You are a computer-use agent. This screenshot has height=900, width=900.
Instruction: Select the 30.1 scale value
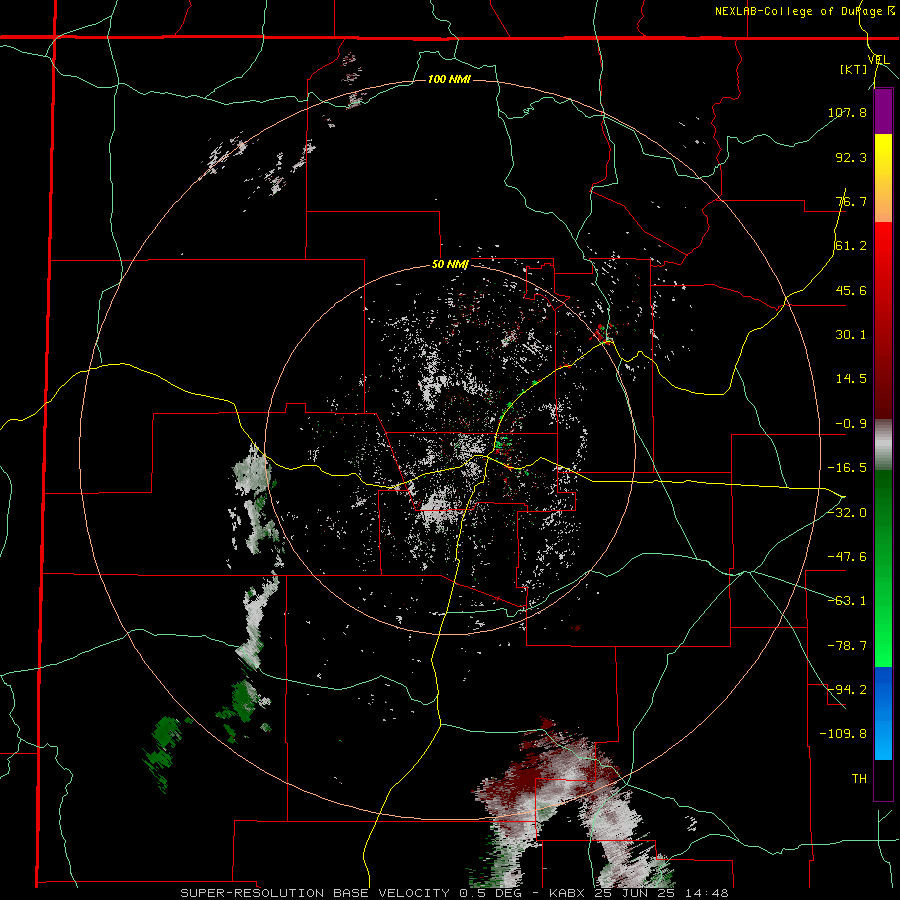851,335
